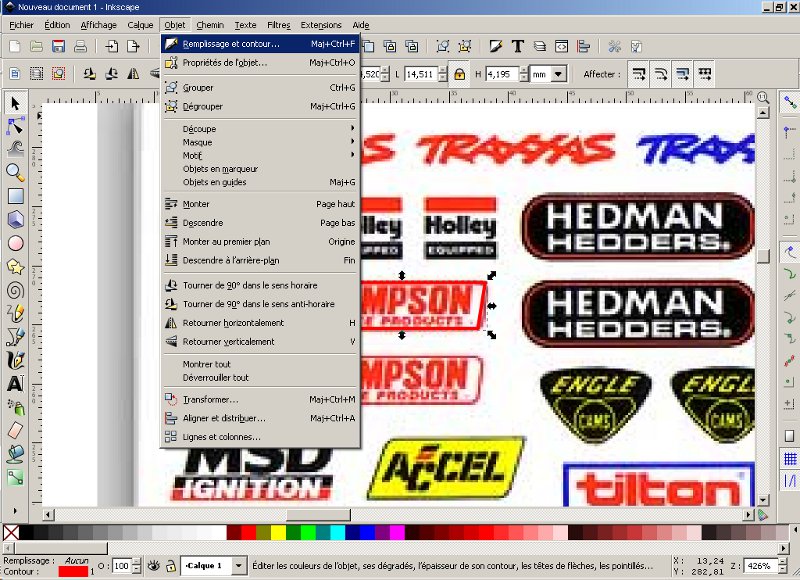800x580 pixels.
Task: Open Inkscape preferences from the toolbar icon
Action: point(614,46)
